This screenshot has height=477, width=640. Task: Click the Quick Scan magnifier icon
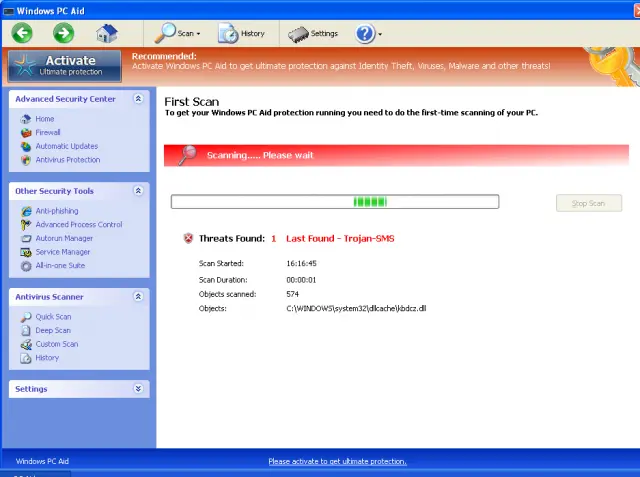[26, 317]
